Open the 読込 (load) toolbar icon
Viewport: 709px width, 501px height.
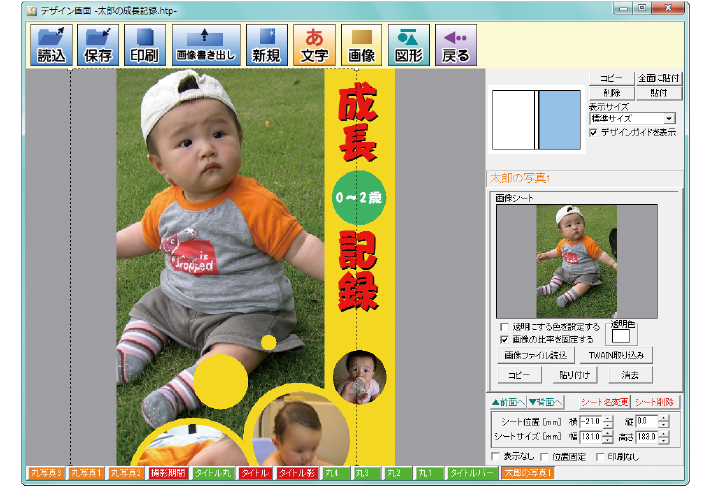[x=51, y=45]
